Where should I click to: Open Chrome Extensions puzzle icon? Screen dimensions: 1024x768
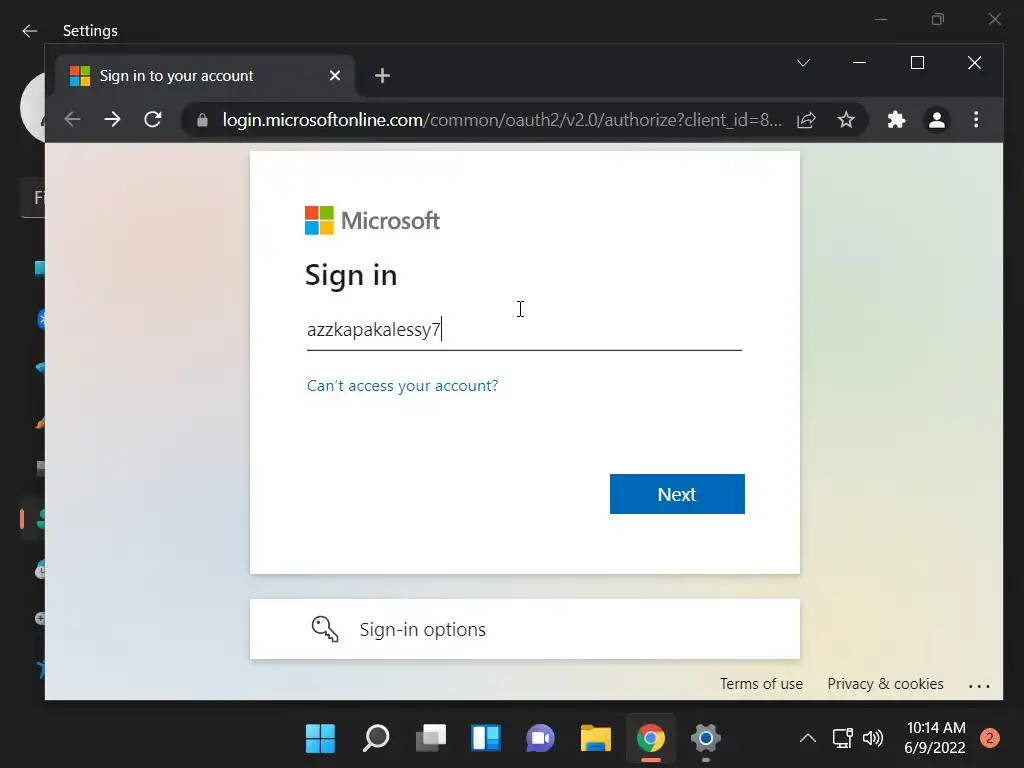pos(896,120)
